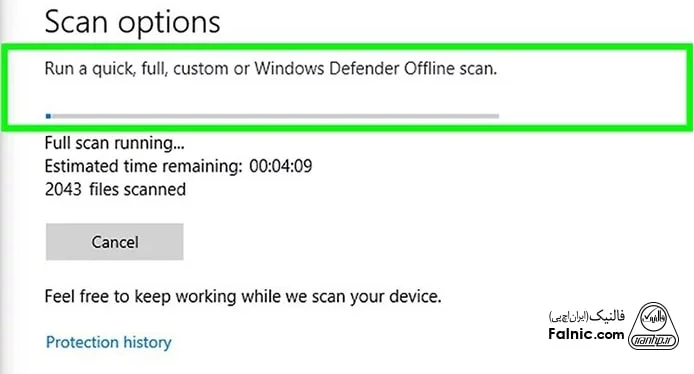
Task: Click the gray unfilled end of progress bar
Action: click(496, 116)
